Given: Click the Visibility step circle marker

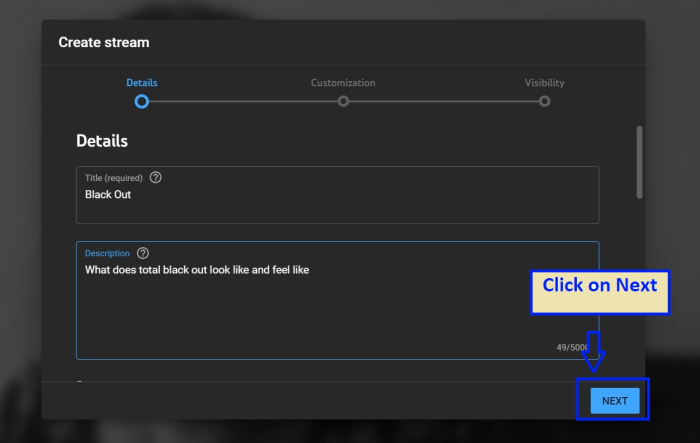Looking at the screenshot, I should (544, 101).
